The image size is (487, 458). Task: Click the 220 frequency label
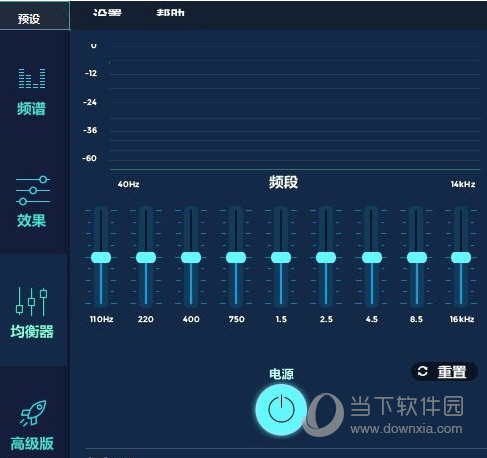coord(146,319)
